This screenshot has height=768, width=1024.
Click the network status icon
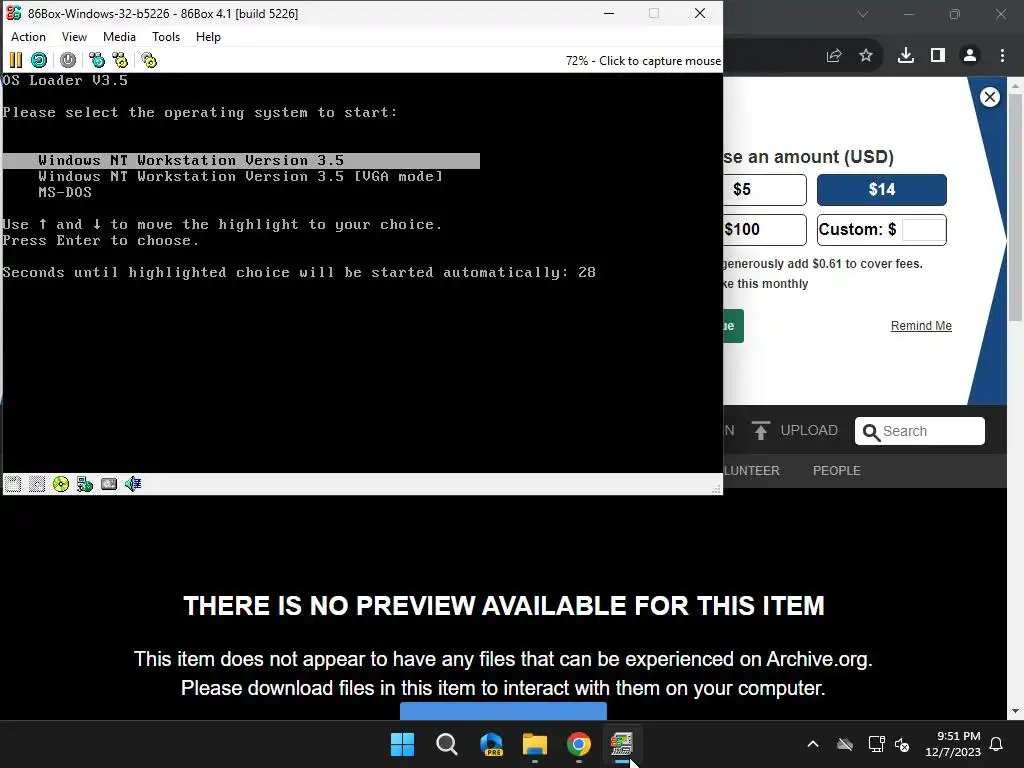tap(85, 484)
